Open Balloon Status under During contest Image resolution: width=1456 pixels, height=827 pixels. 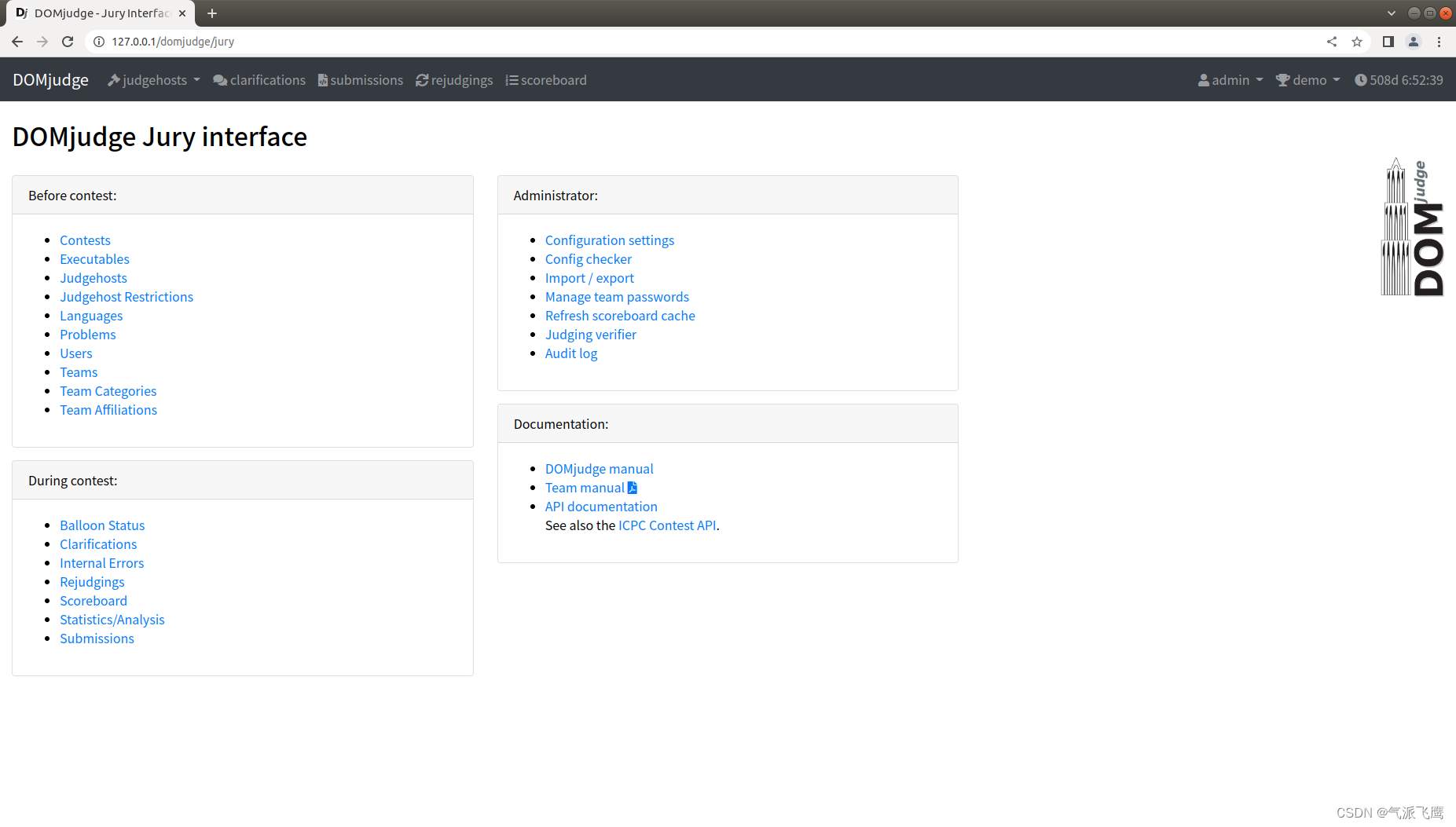102,525
